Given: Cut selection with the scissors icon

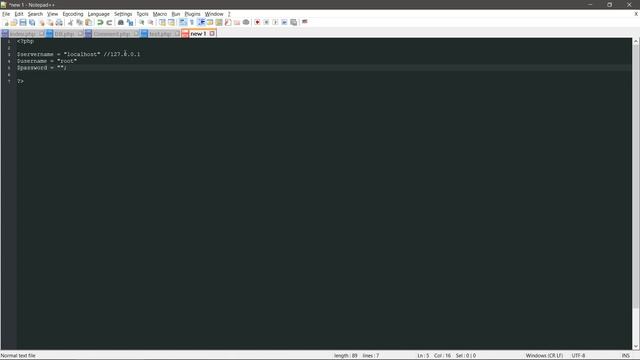Looking at the screenshot, I should click(70, 22).
